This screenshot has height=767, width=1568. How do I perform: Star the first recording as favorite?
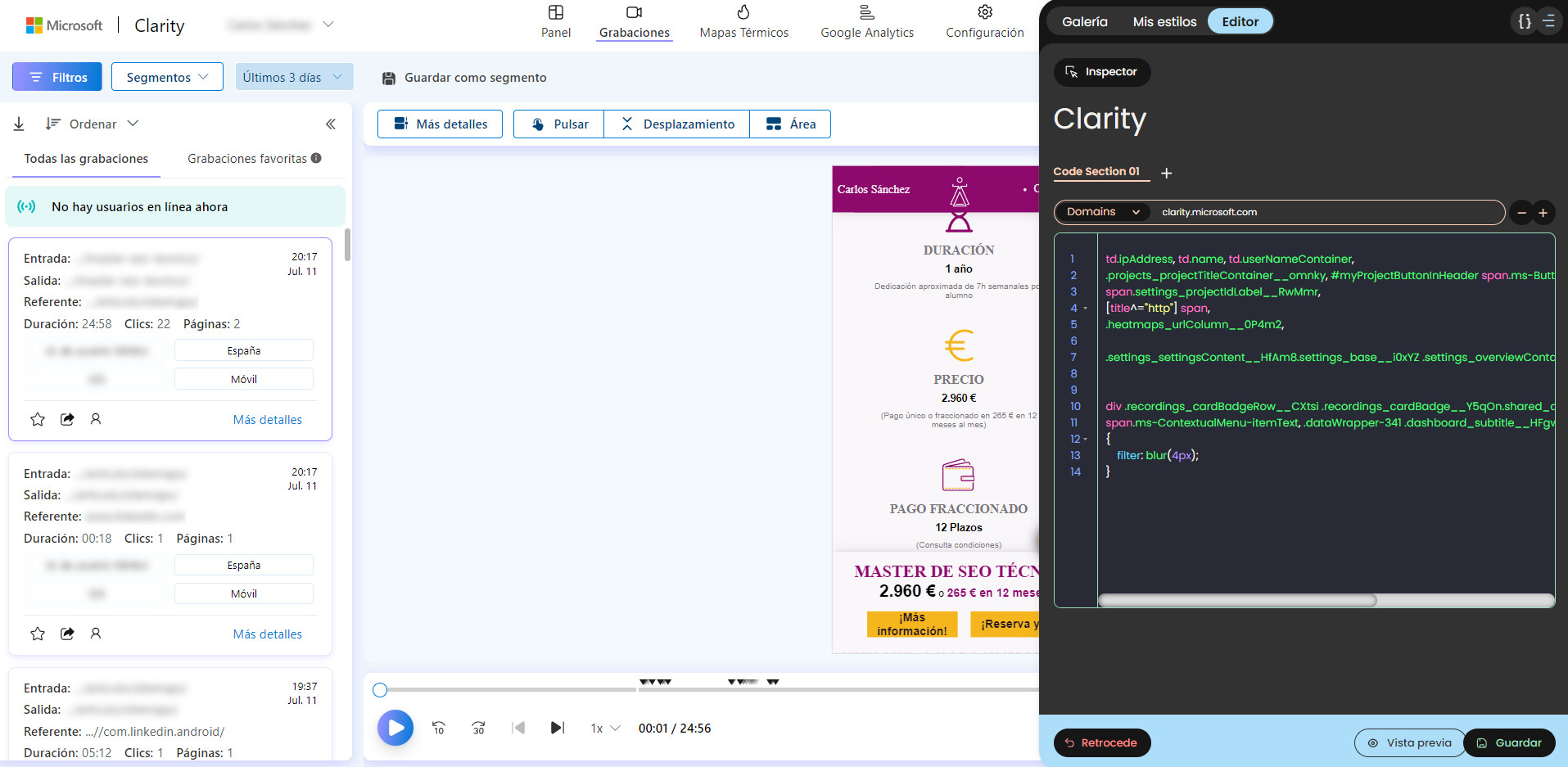point(38,419)
